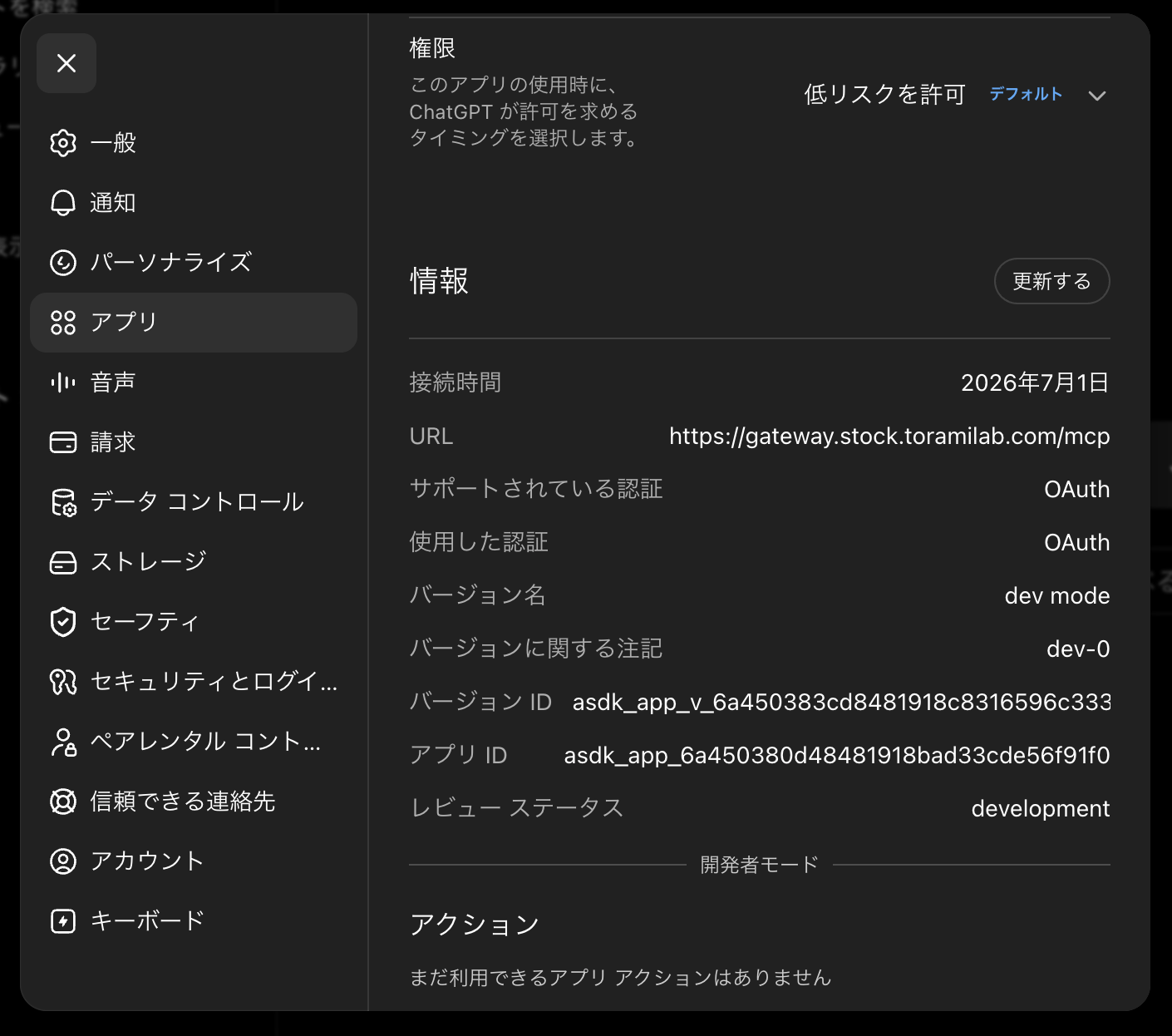Click the gateway.stock.toramilab.com/mcp URL value

(x=889, y=437)
